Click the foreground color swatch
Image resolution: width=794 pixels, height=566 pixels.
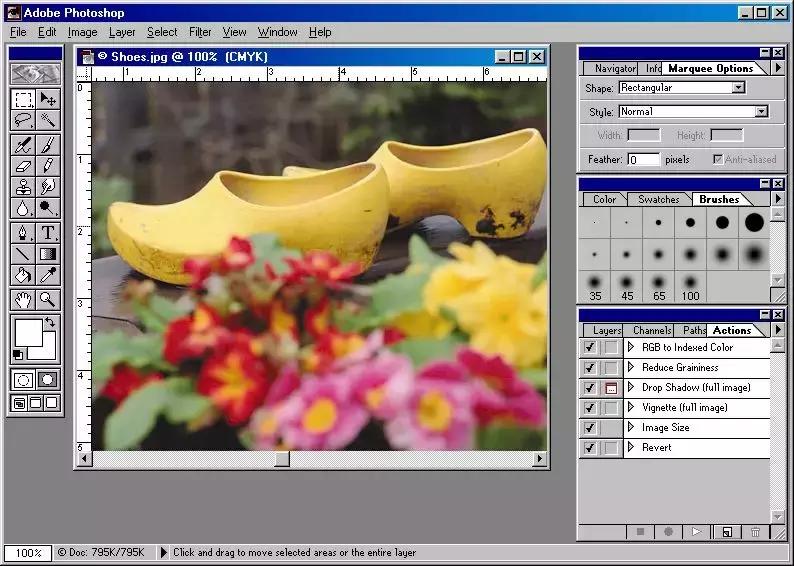coord(28,331)
